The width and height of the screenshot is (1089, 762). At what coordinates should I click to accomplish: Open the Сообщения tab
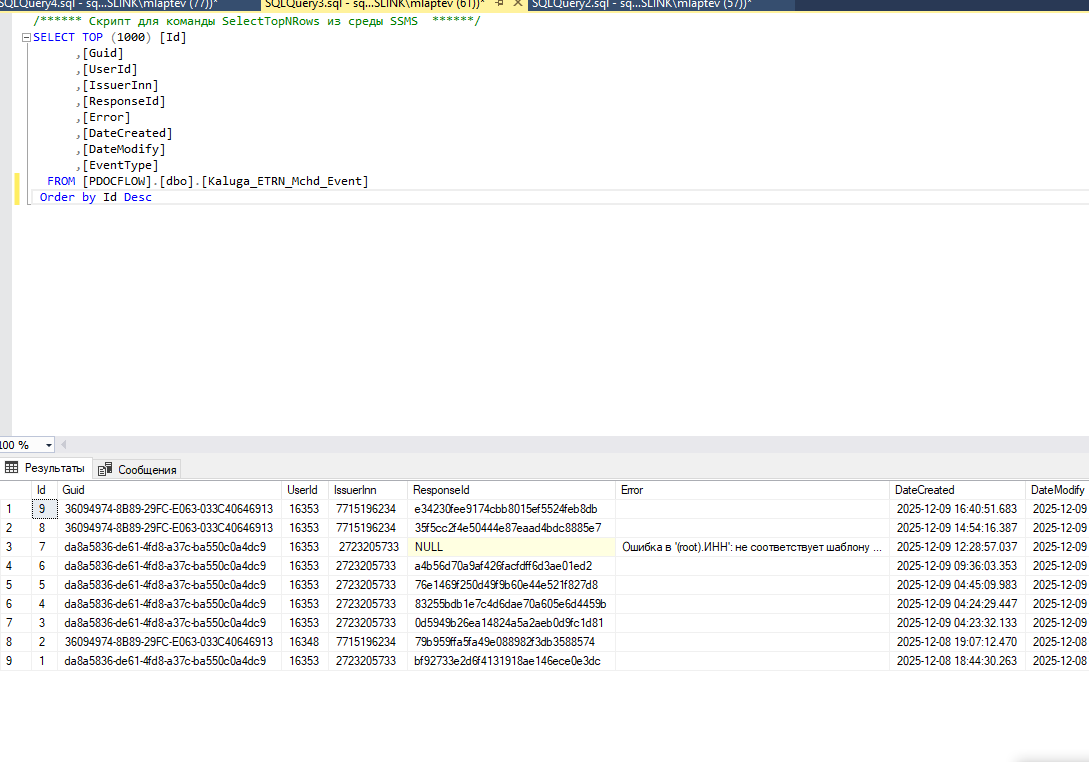pyautogui.click(x=138, y=470)
